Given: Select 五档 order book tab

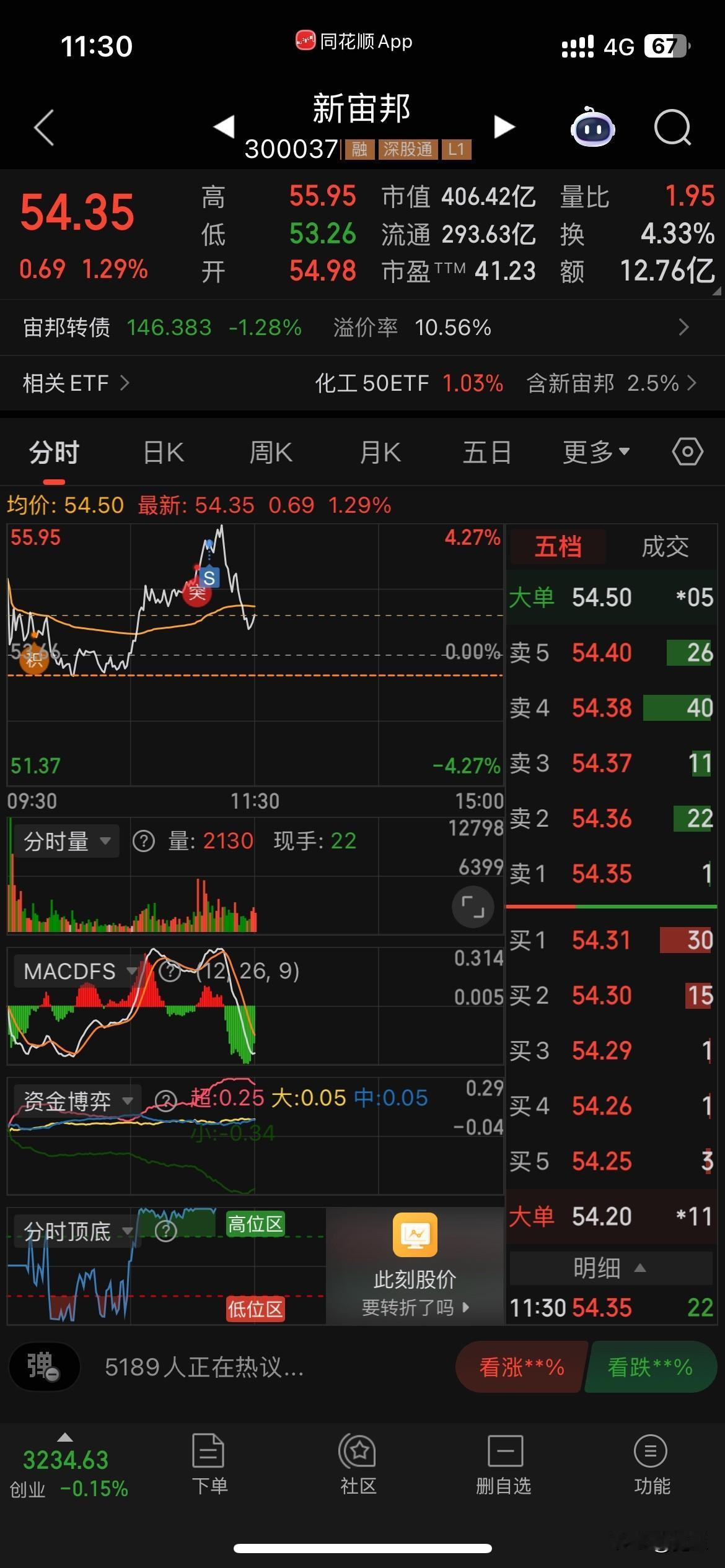Looking at the screenshot, I should [558, 547].
